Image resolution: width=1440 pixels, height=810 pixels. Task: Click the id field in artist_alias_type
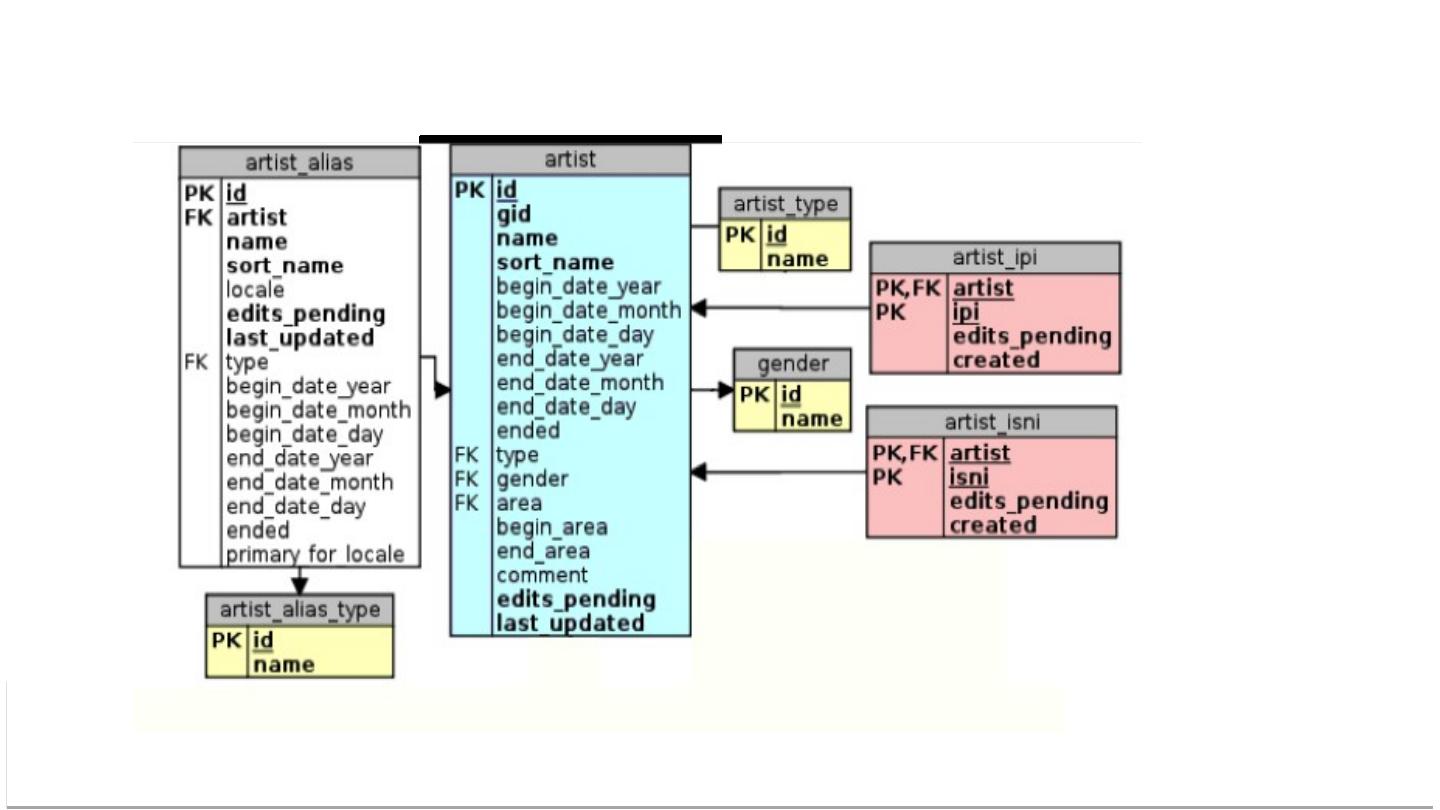(x=263, y=640)
